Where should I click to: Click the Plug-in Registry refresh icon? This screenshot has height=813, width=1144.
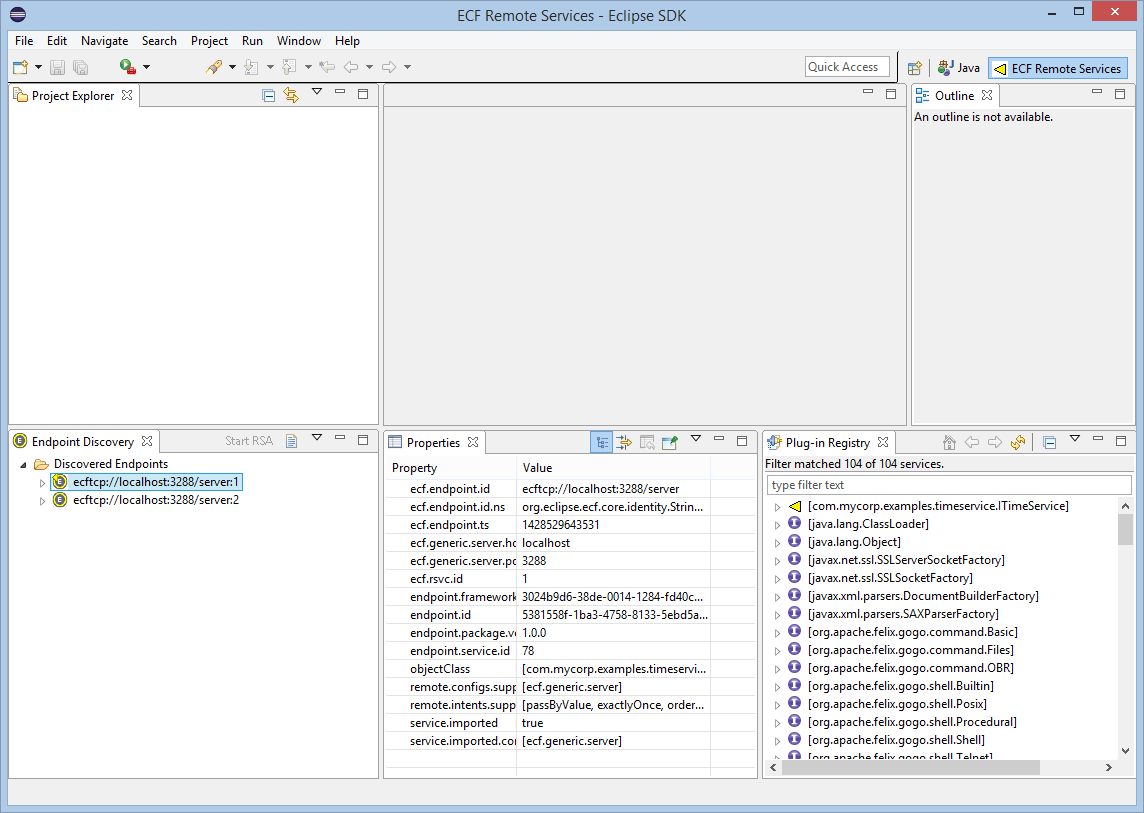(1018, 442)
